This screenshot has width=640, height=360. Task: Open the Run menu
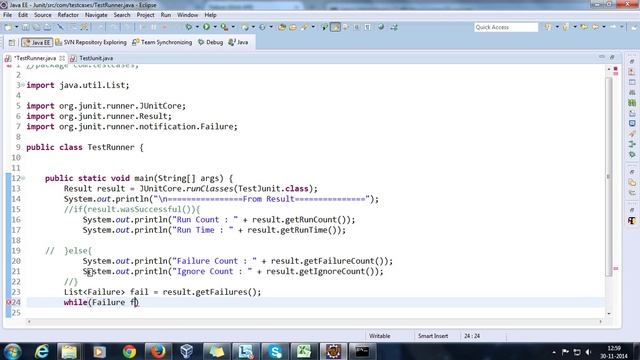point(166,15)
